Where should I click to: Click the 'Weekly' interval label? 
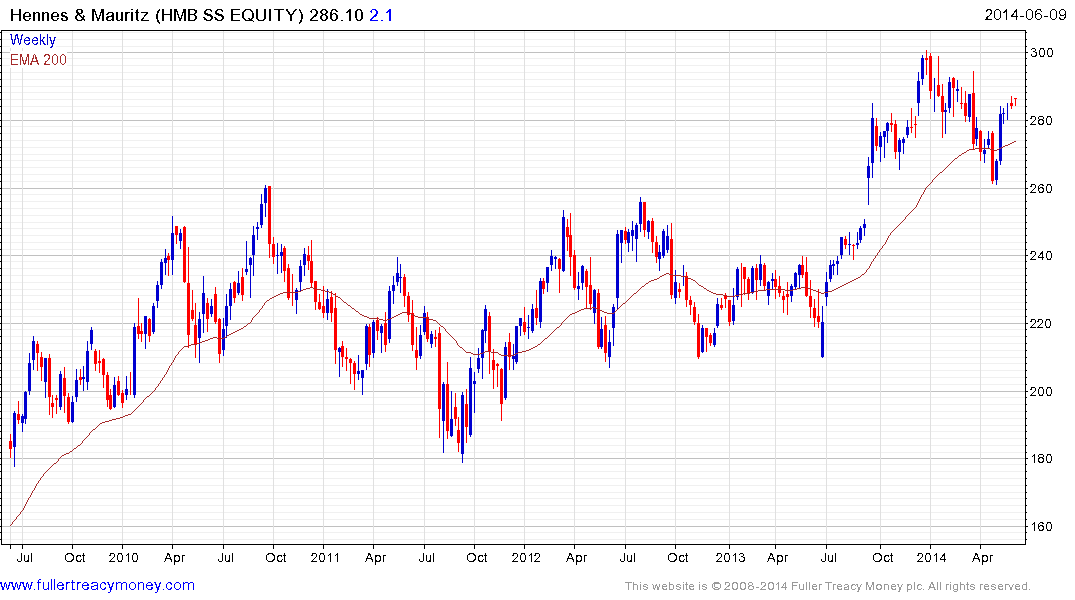click(x=33, y=40)
